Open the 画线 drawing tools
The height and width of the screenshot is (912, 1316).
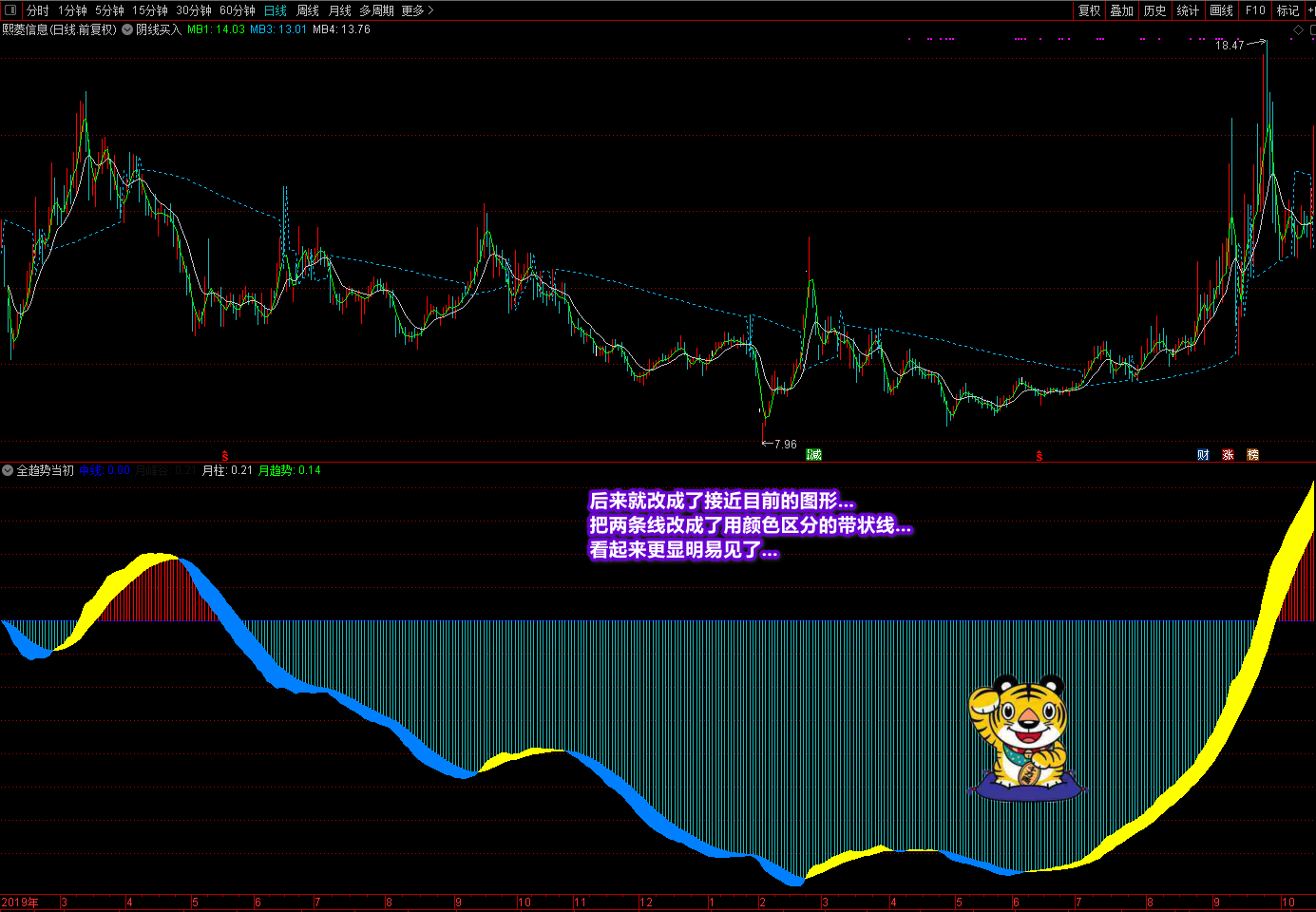tap(1221, 10)
